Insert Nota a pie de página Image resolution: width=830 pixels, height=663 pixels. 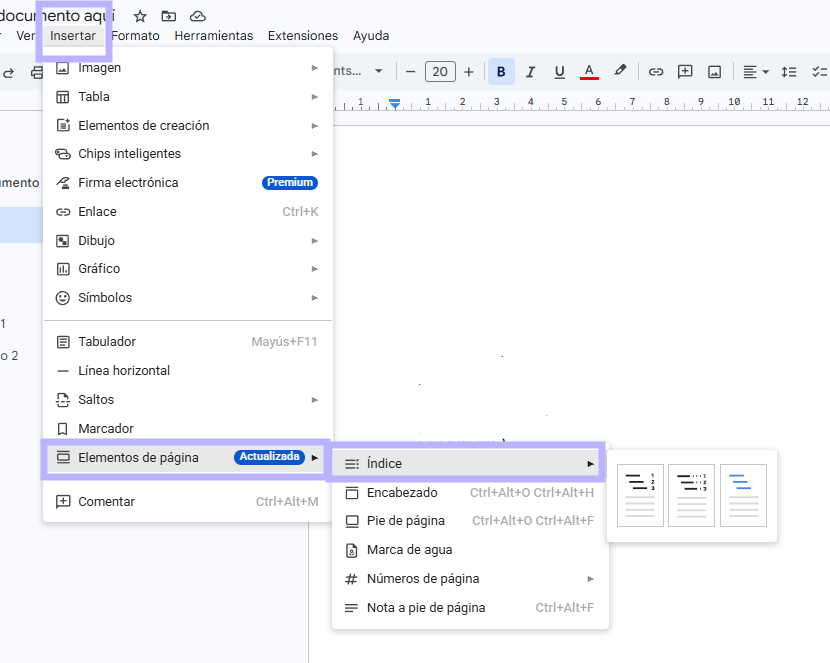click(x=470, y=608)
